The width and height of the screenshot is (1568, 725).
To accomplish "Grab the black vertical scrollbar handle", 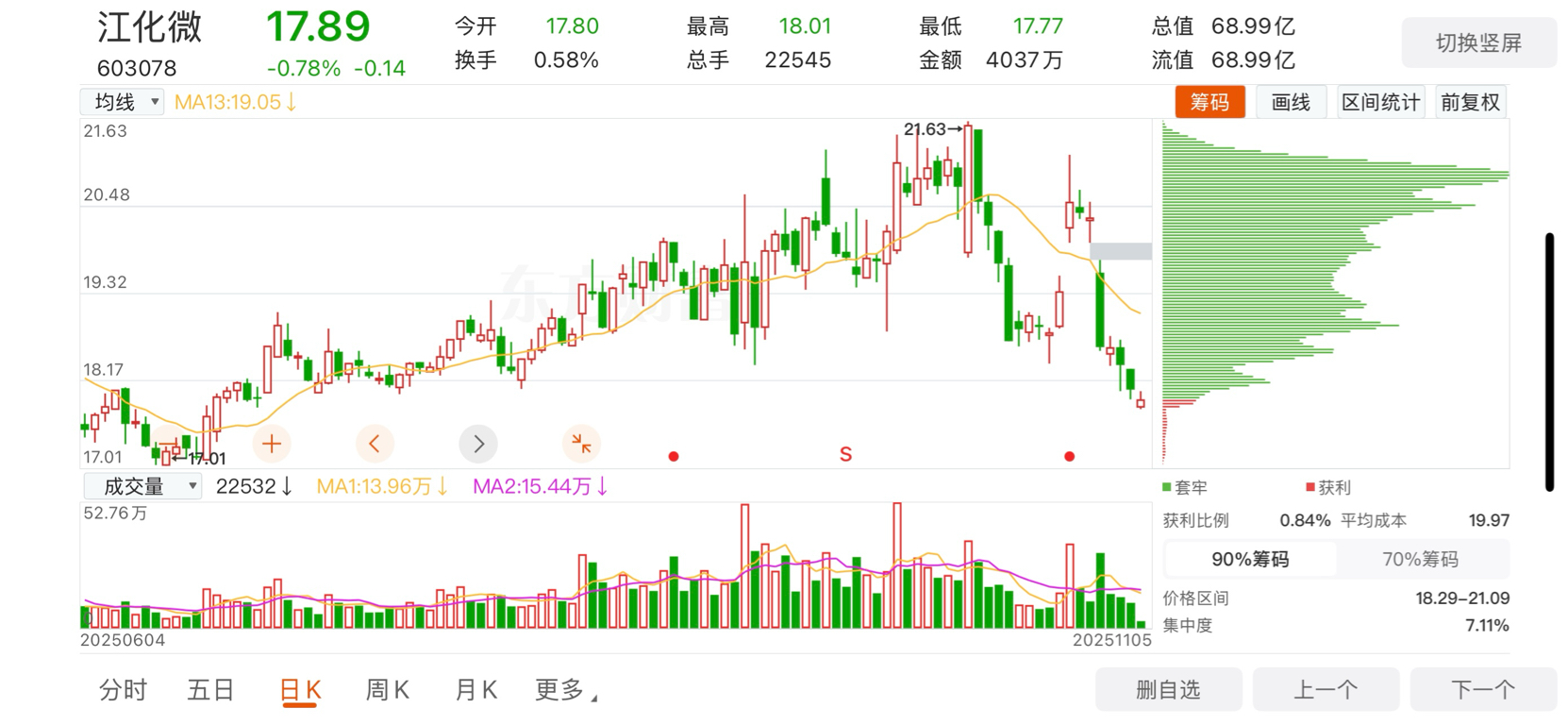I will pyautogui.click(x=1549, y=362).
